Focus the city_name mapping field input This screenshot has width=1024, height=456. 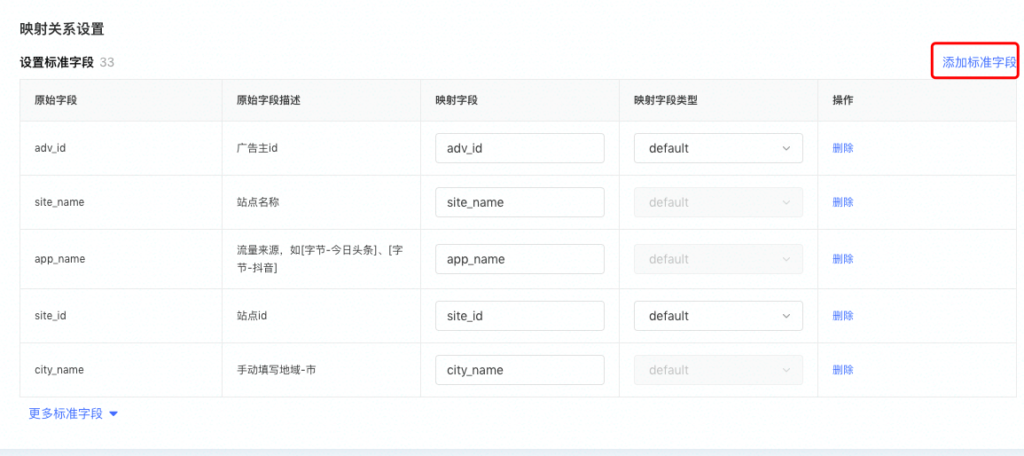pos(520,370)
